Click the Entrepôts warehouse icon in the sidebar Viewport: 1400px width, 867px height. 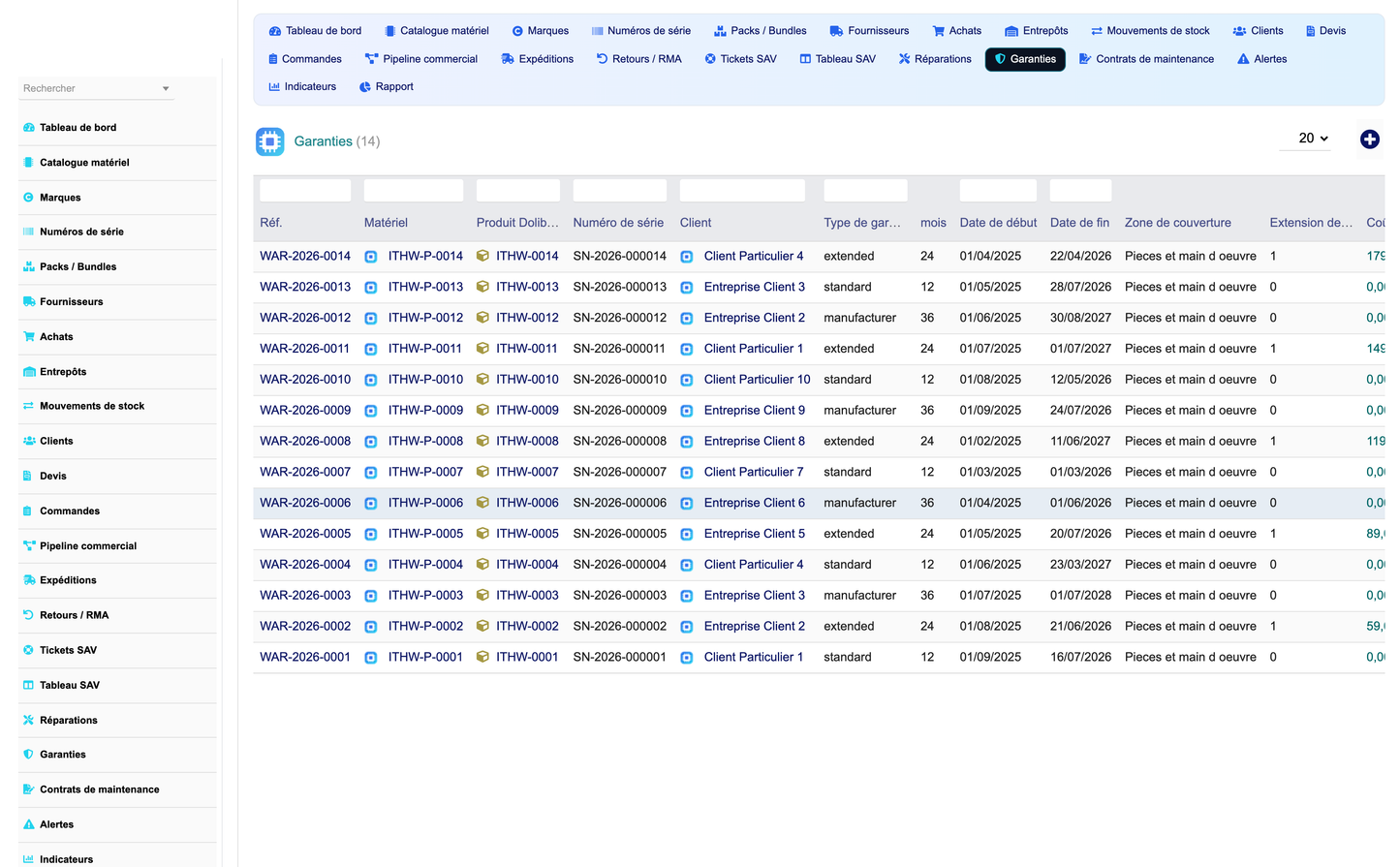29,372
